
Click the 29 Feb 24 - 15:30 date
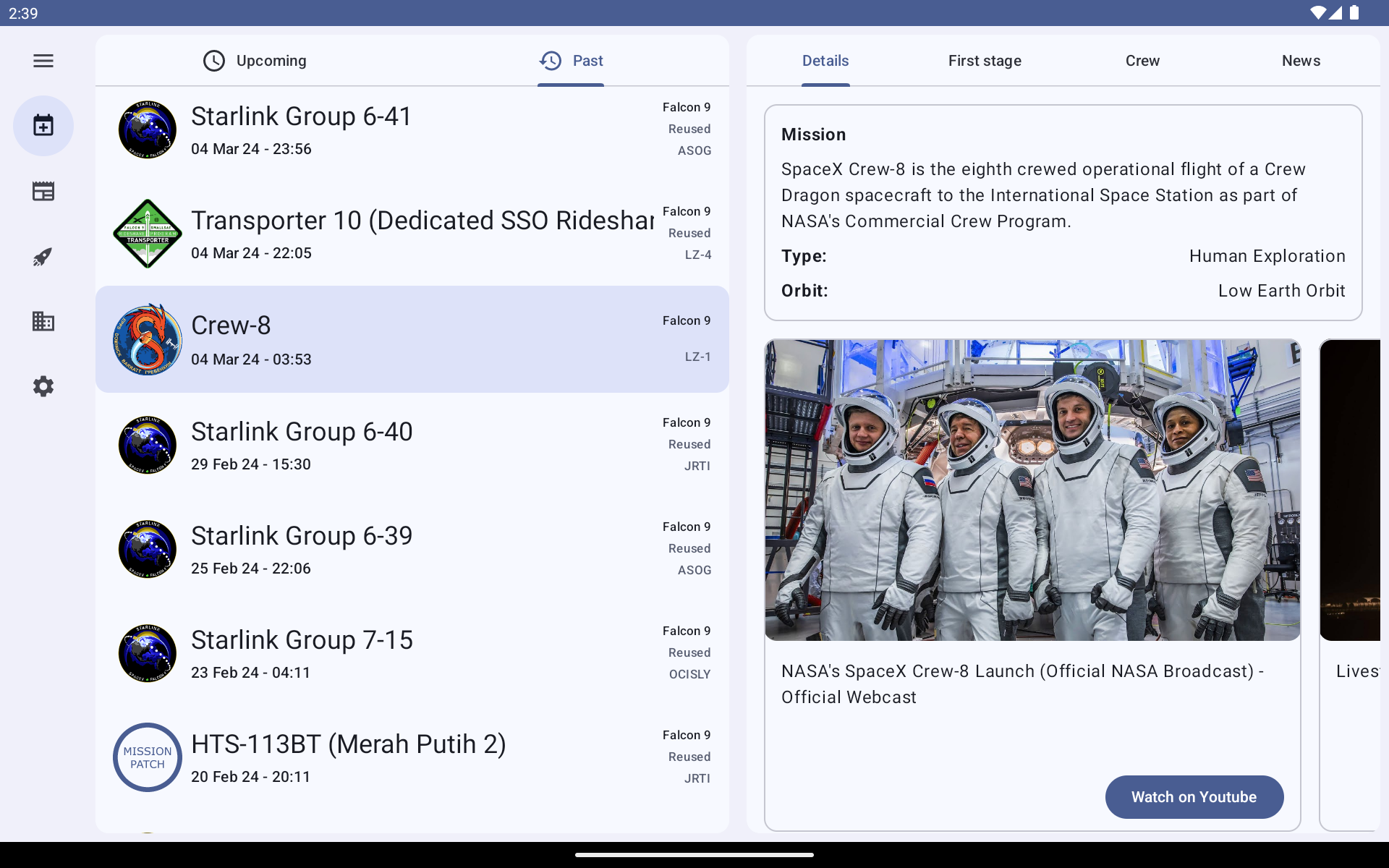tap(251, 464)
